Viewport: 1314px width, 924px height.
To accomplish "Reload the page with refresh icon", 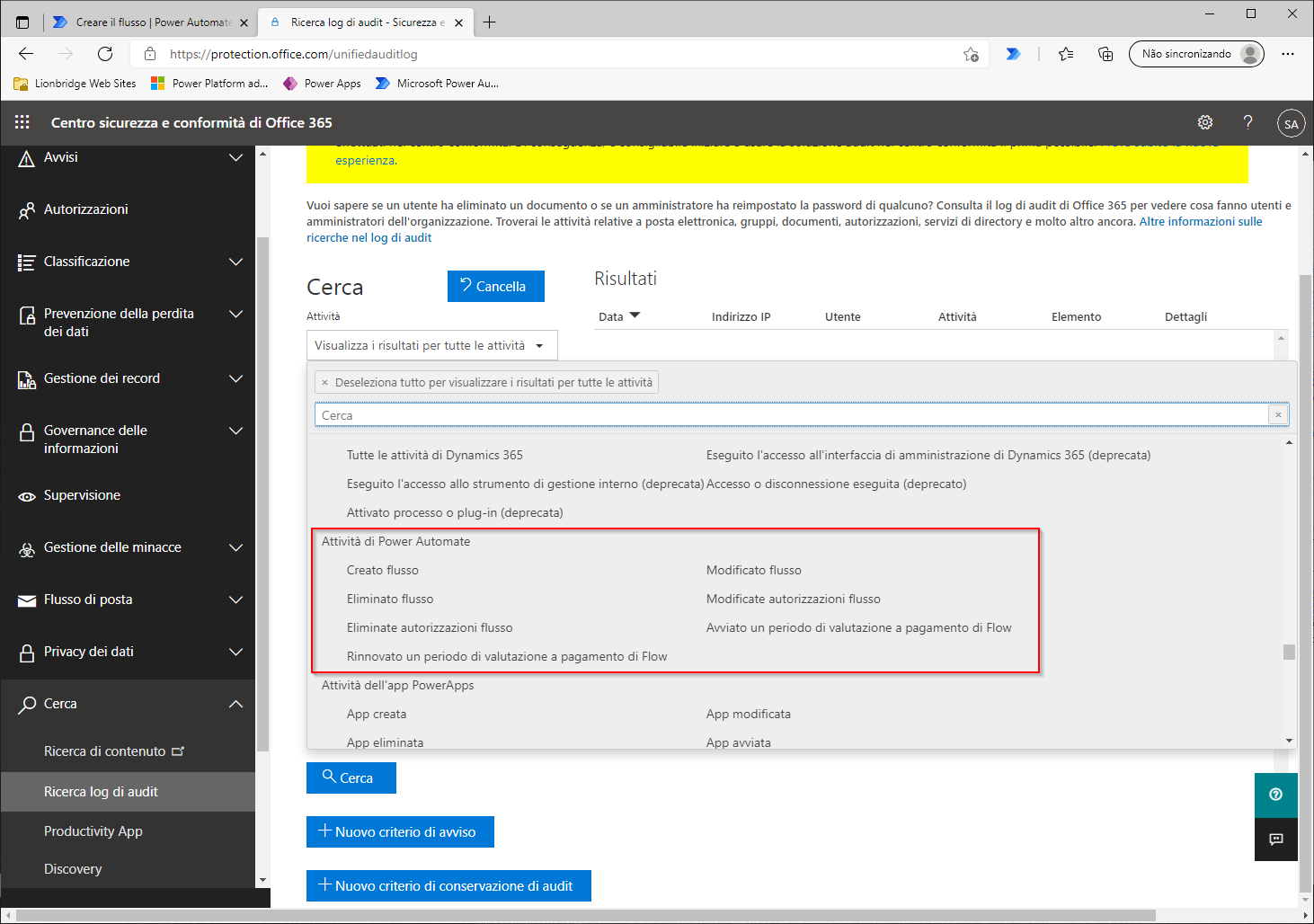I will click(x=105, y=54).
